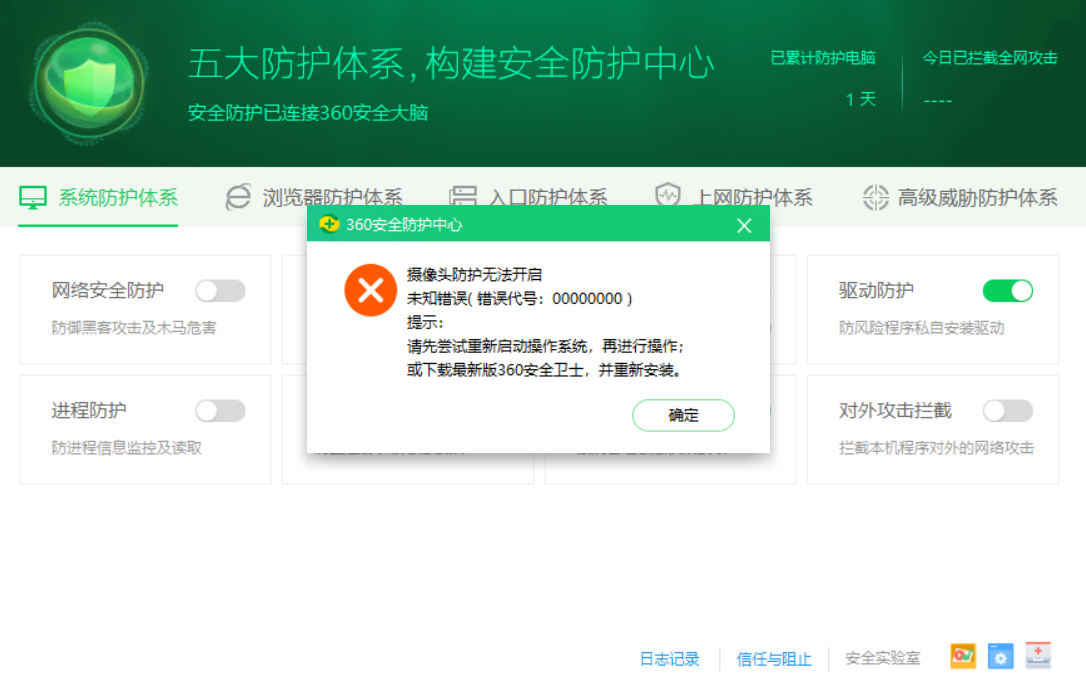Click the 360 icon in dialog title
The image size is (1086, 688).
(329, 224)
